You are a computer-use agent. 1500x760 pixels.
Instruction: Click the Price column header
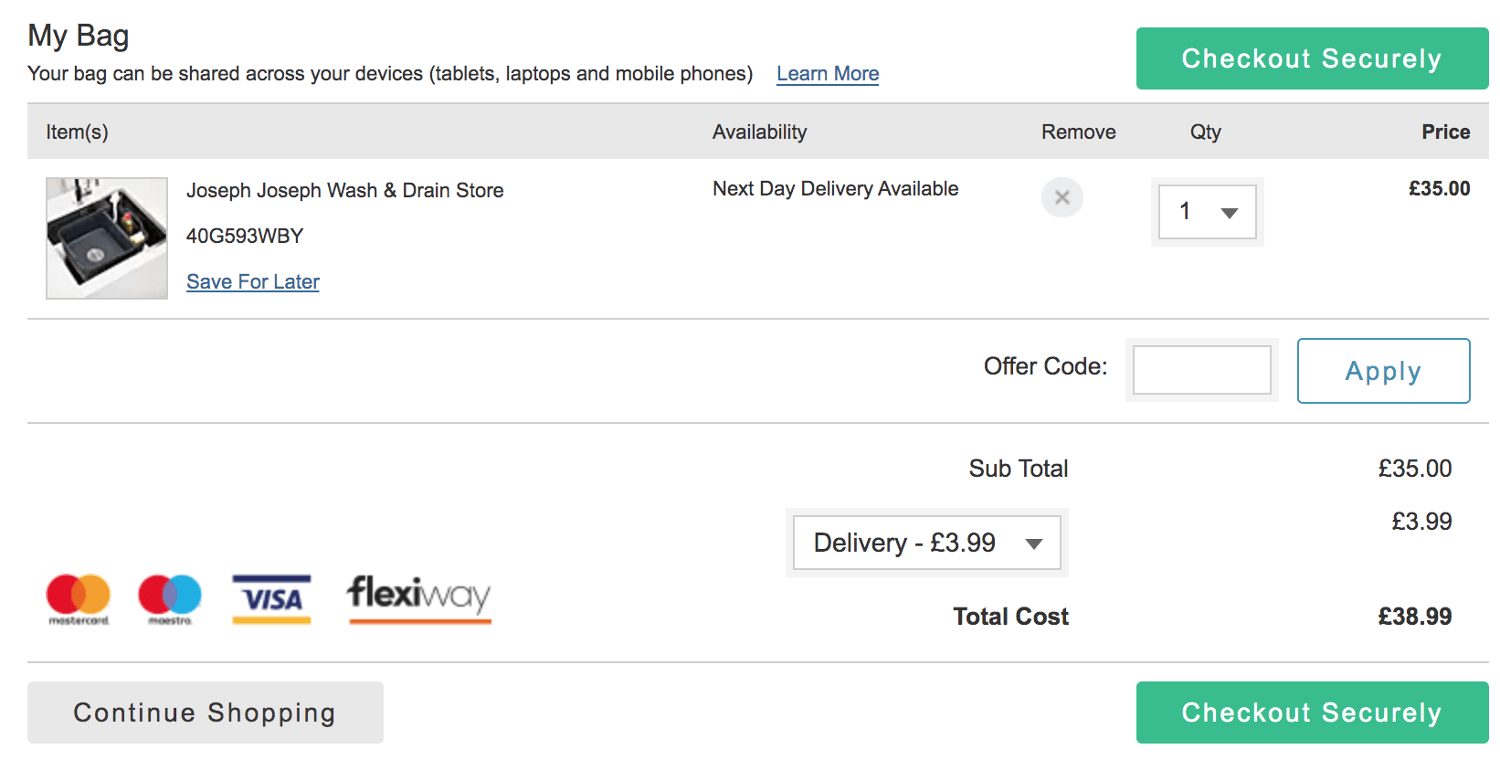coord(1446,132)
